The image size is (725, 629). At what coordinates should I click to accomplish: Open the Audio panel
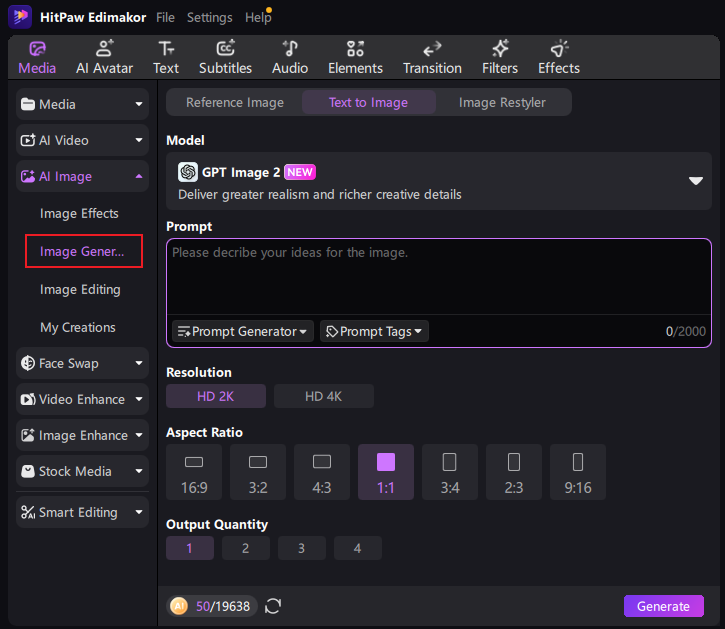click(290, 58)
